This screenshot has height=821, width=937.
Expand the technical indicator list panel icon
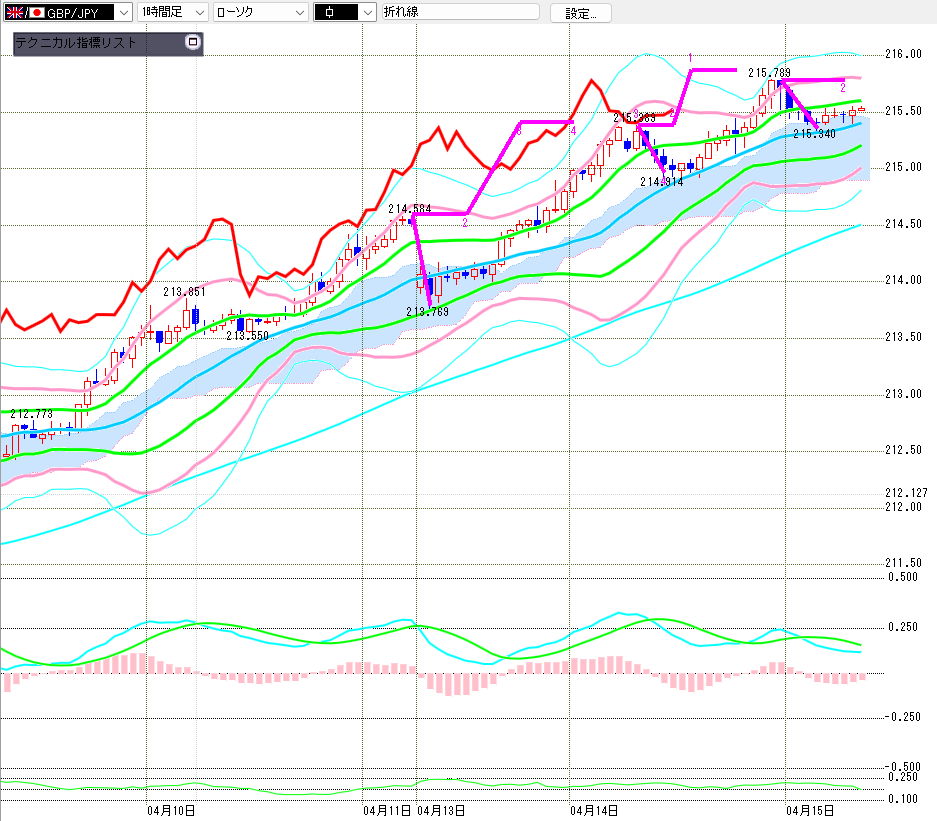(x=193, y=43)
